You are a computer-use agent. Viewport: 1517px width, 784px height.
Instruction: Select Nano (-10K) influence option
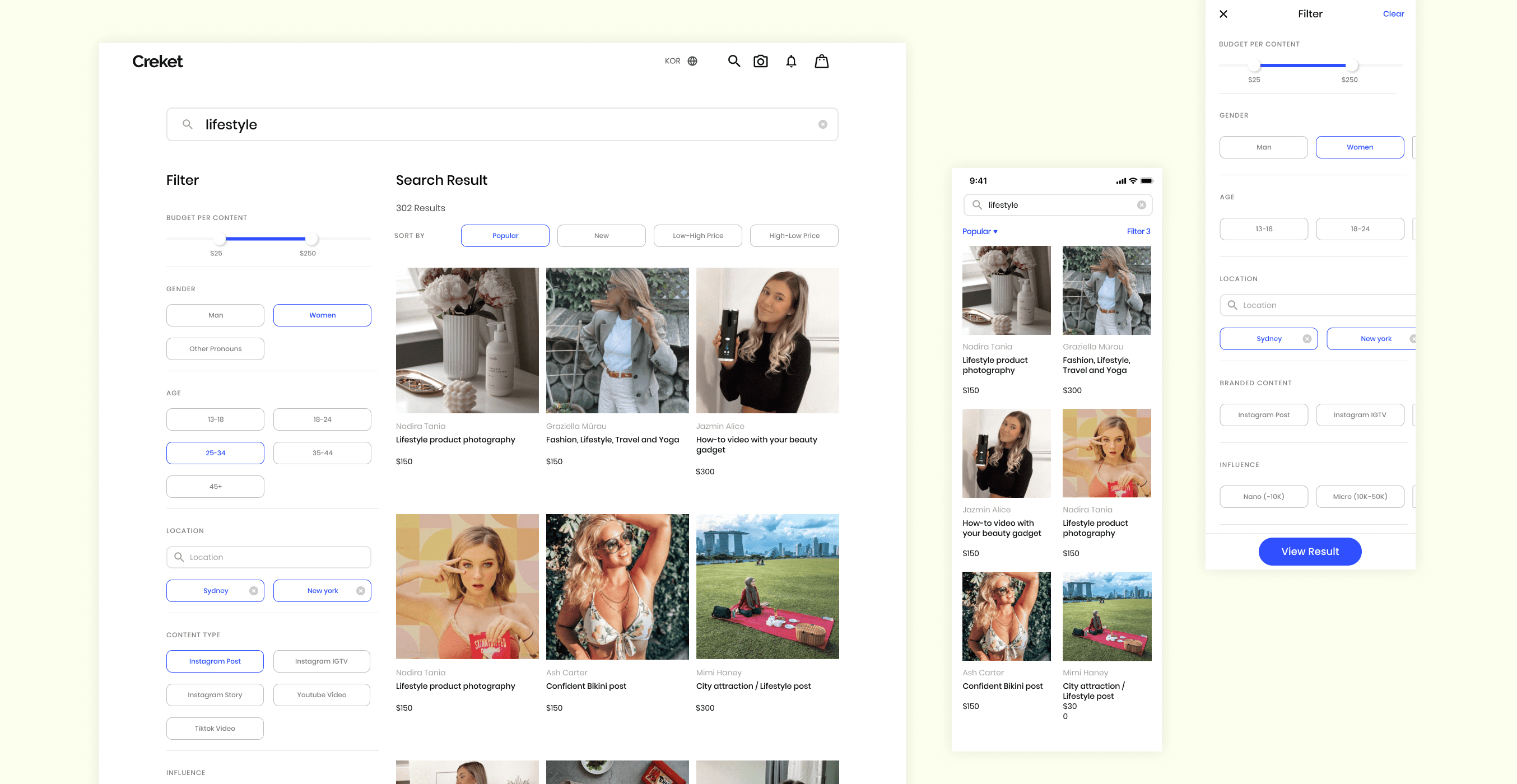tap(1264, 497)
